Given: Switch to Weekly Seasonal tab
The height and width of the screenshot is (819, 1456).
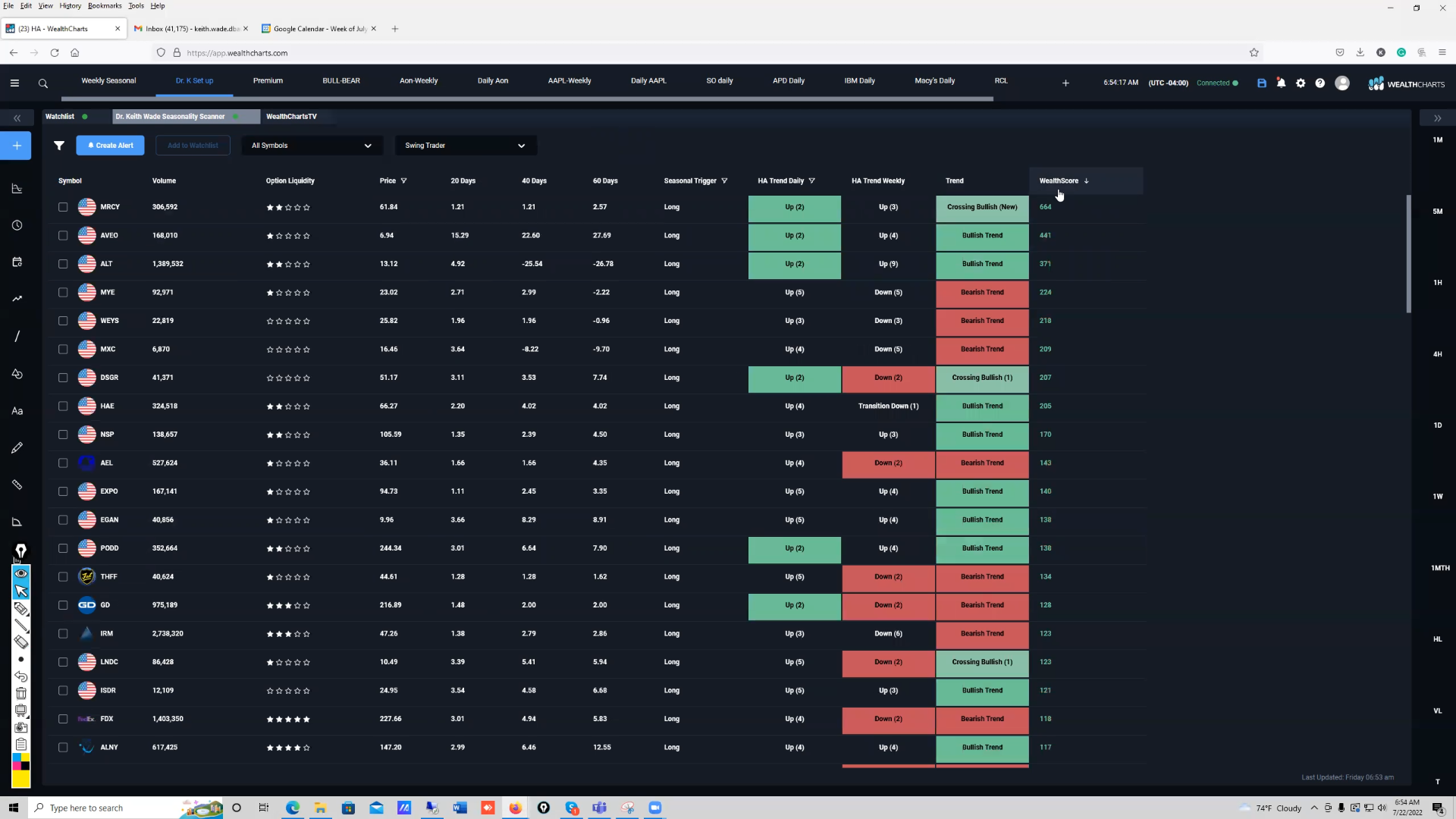Looking at the screenshot, I should (x=108, y=80).
